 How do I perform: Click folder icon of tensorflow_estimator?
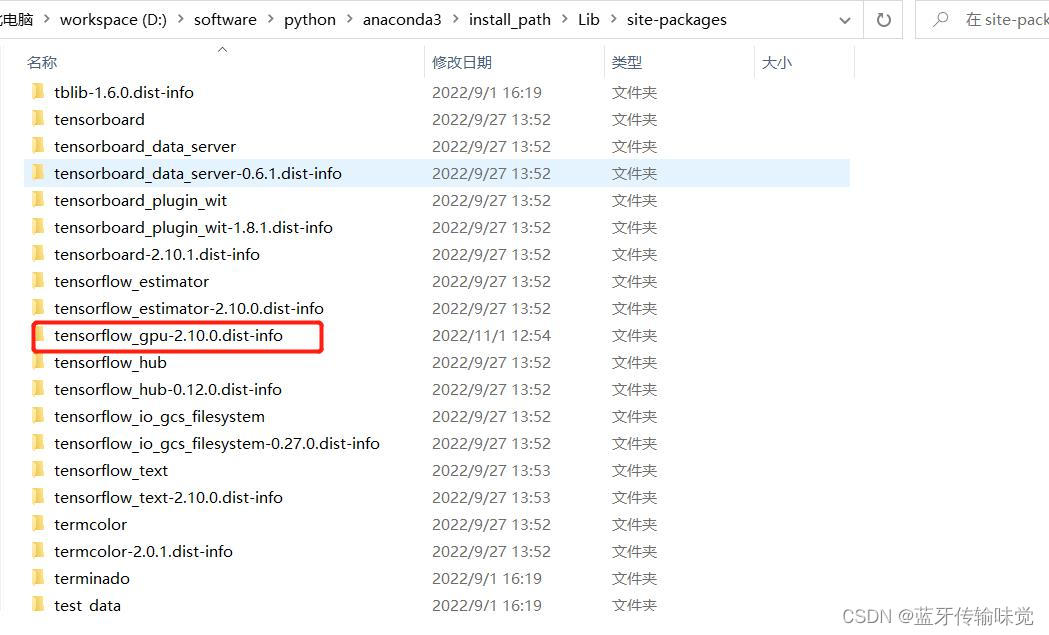[38, 280]
